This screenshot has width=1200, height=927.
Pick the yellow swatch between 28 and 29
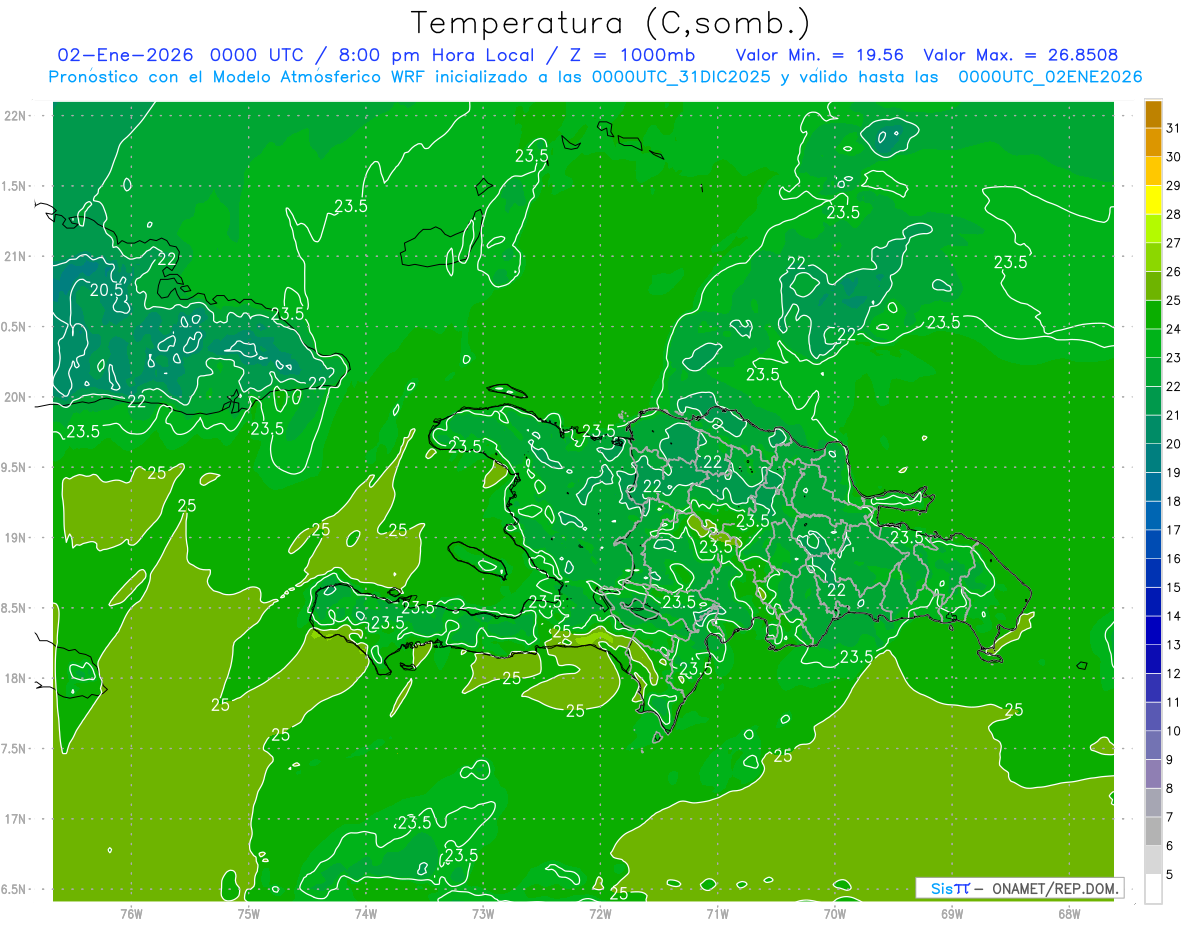pyautogui.click(x=1153, y=199)
